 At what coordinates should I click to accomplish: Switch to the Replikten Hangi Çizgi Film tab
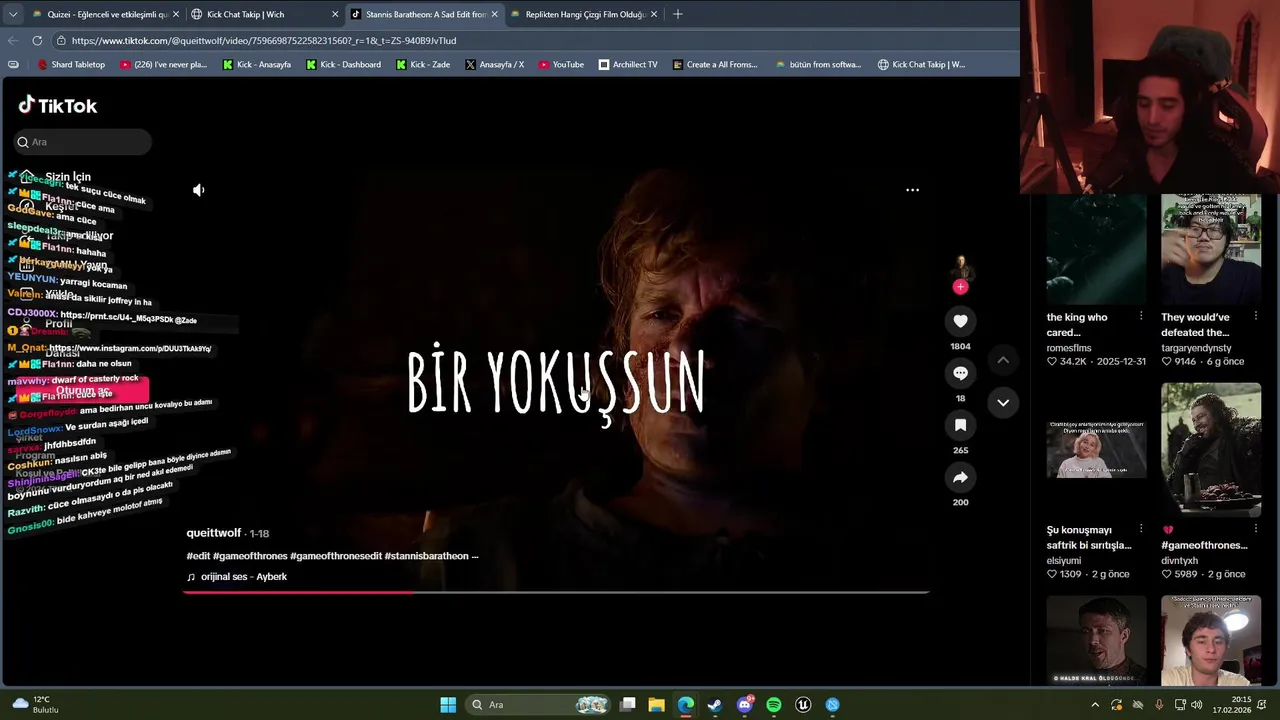pyautogui.click(x=583, y=14)
